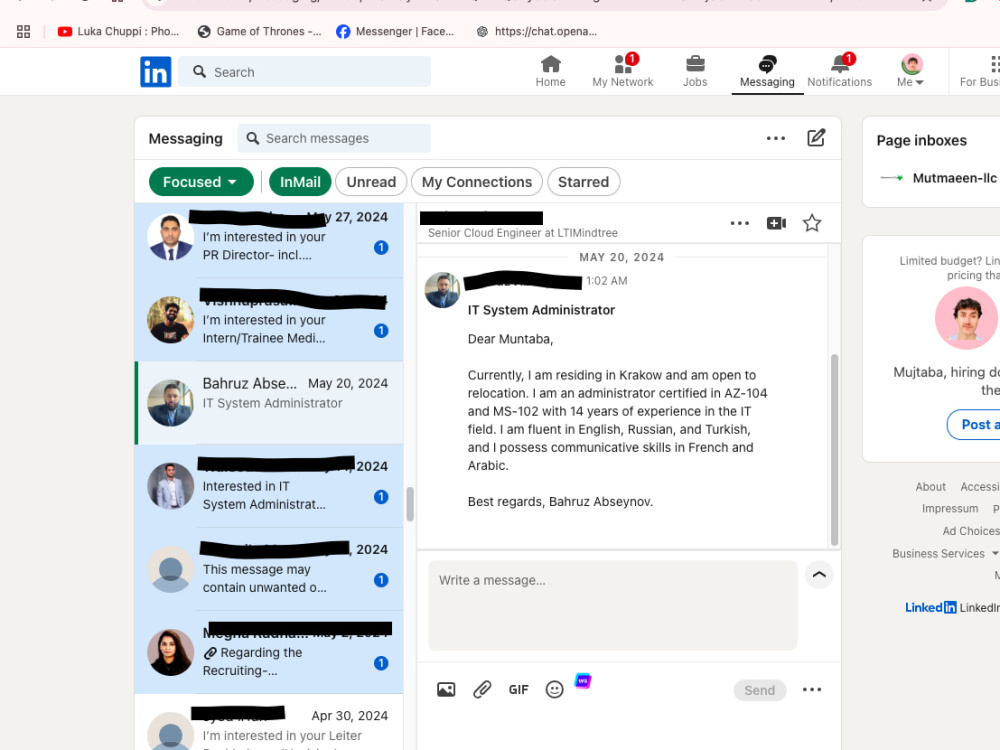
Task: Start a video meeting icon
Action: point(776,223)
